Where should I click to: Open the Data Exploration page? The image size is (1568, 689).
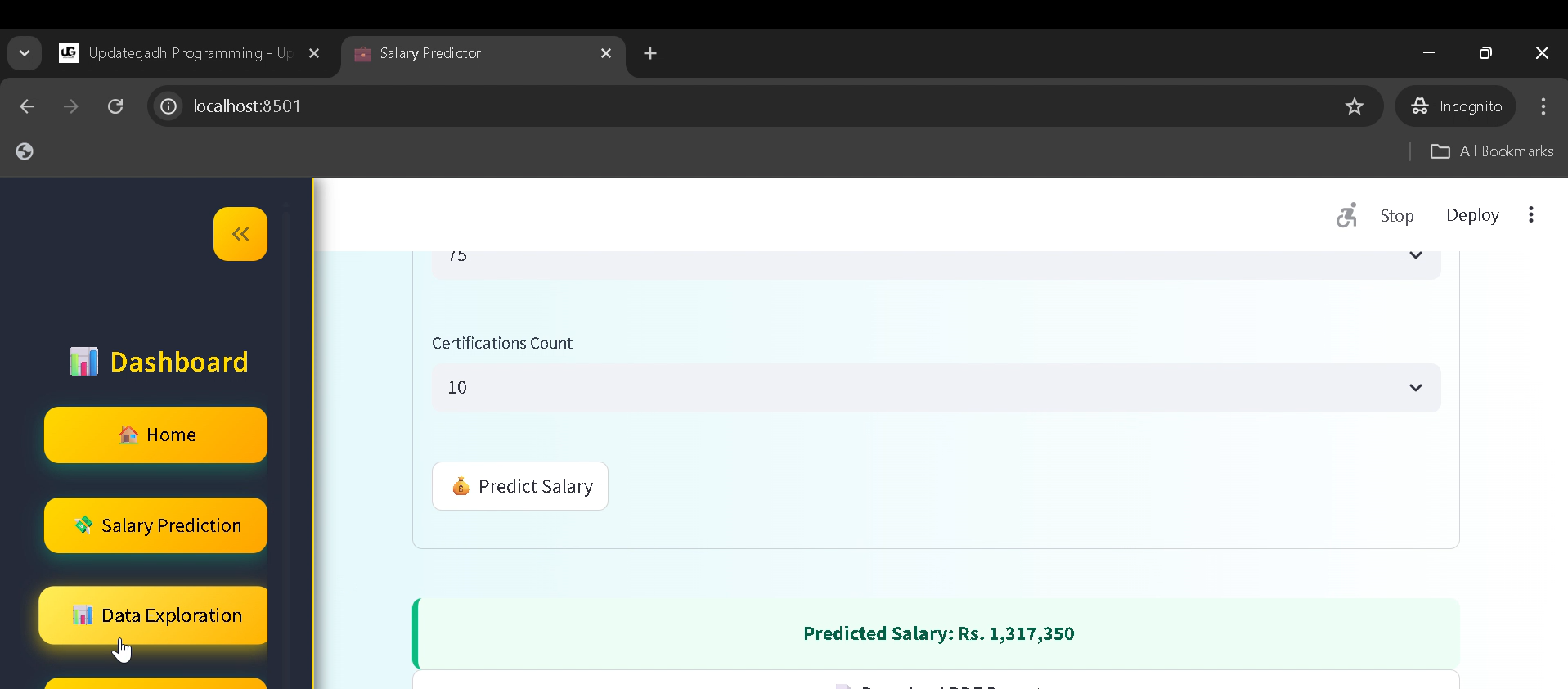click(x=155, y=615)
